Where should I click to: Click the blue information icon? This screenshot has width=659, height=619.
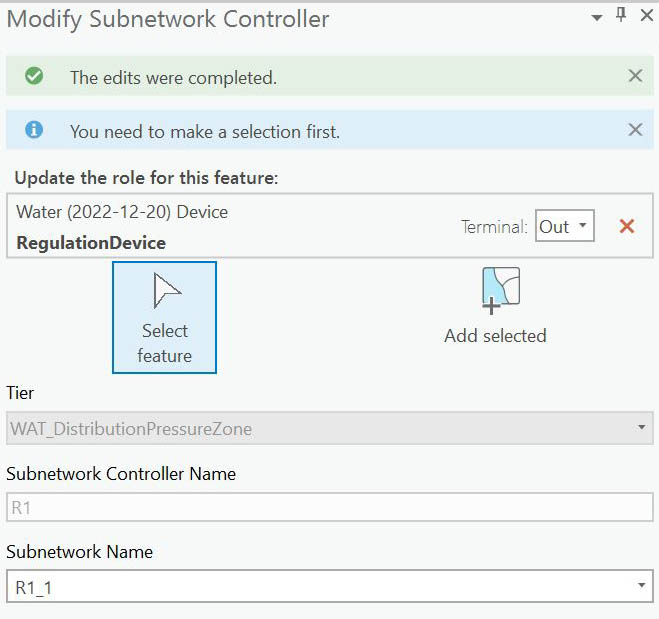[34, 130]
